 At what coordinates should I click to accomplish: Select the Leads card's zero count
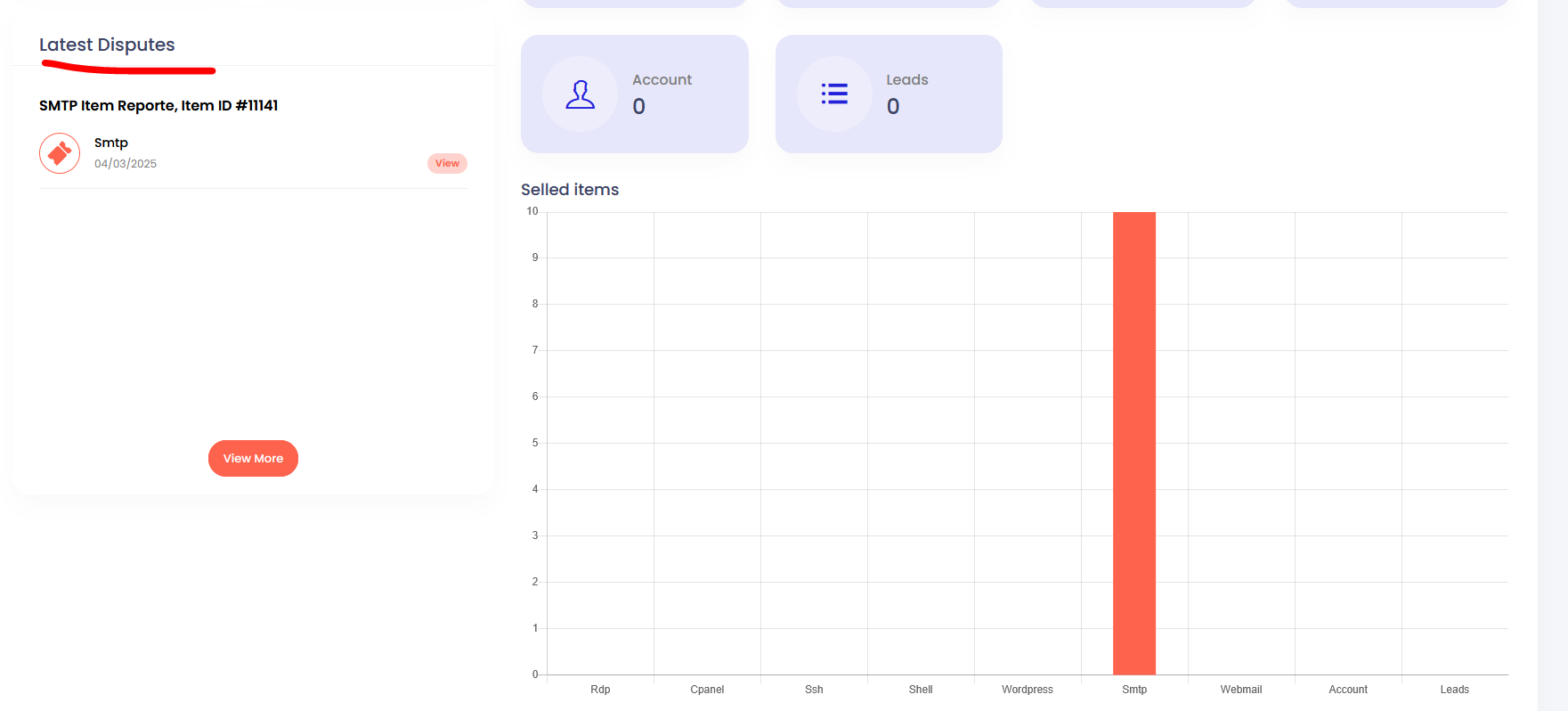(892, 107)
